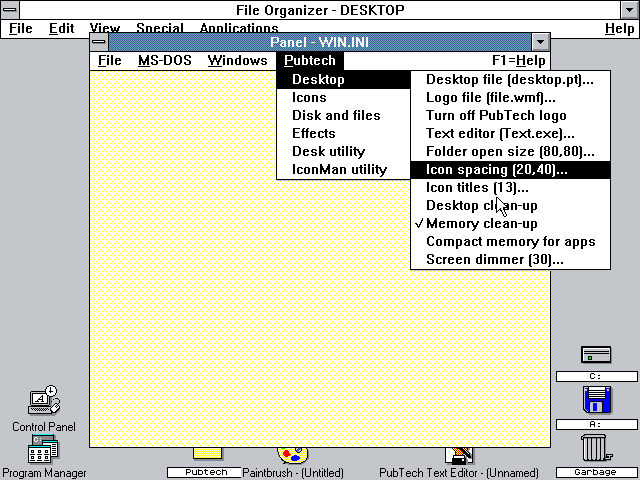Open the IconMan utility submenu
The height and width of the screenshot is (480, 640).
click(x=343, y=169)
